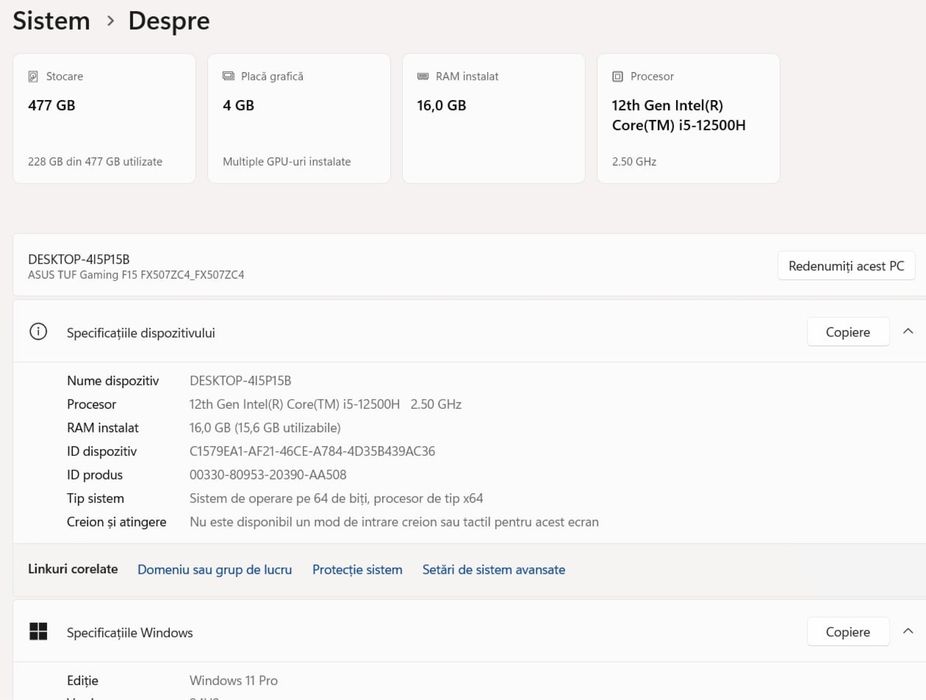Select the Ediție label

[x=82, y=681]
